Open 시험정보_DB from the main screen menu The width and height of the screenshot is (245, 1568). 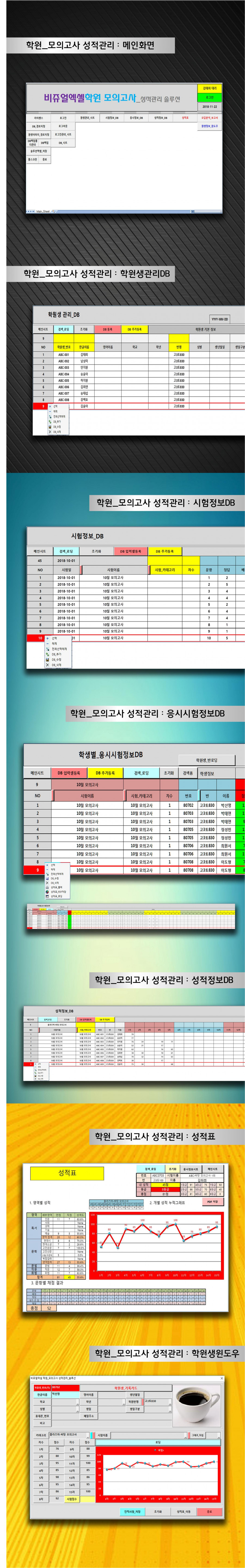click(112, 118)
